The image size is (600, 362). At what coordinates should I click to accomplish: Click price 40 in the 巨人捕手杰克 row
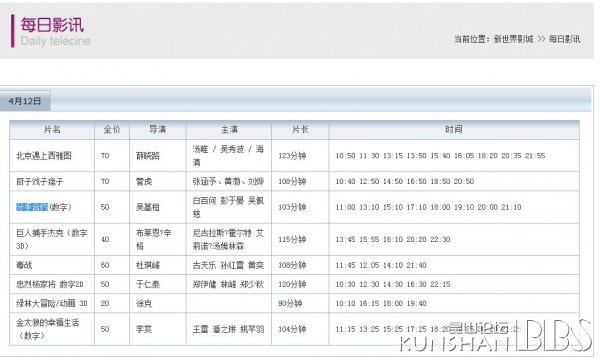105,239
